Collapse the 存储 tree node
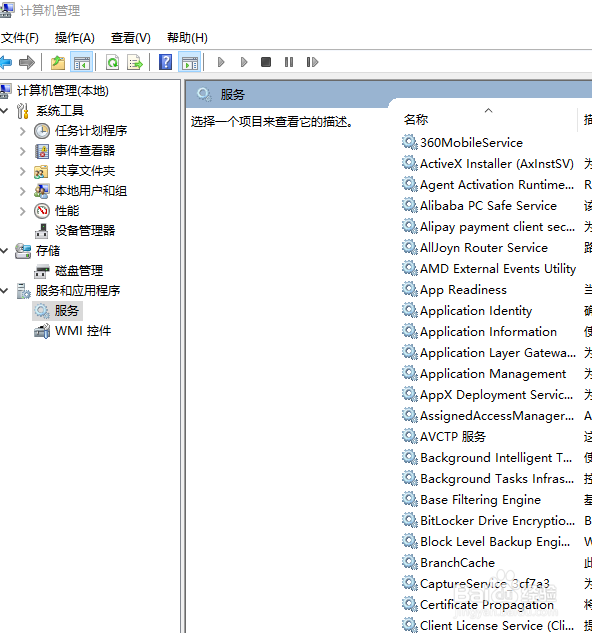Image resolution: width=592 pixels, height=633 pixels. (x=4, y=251)
